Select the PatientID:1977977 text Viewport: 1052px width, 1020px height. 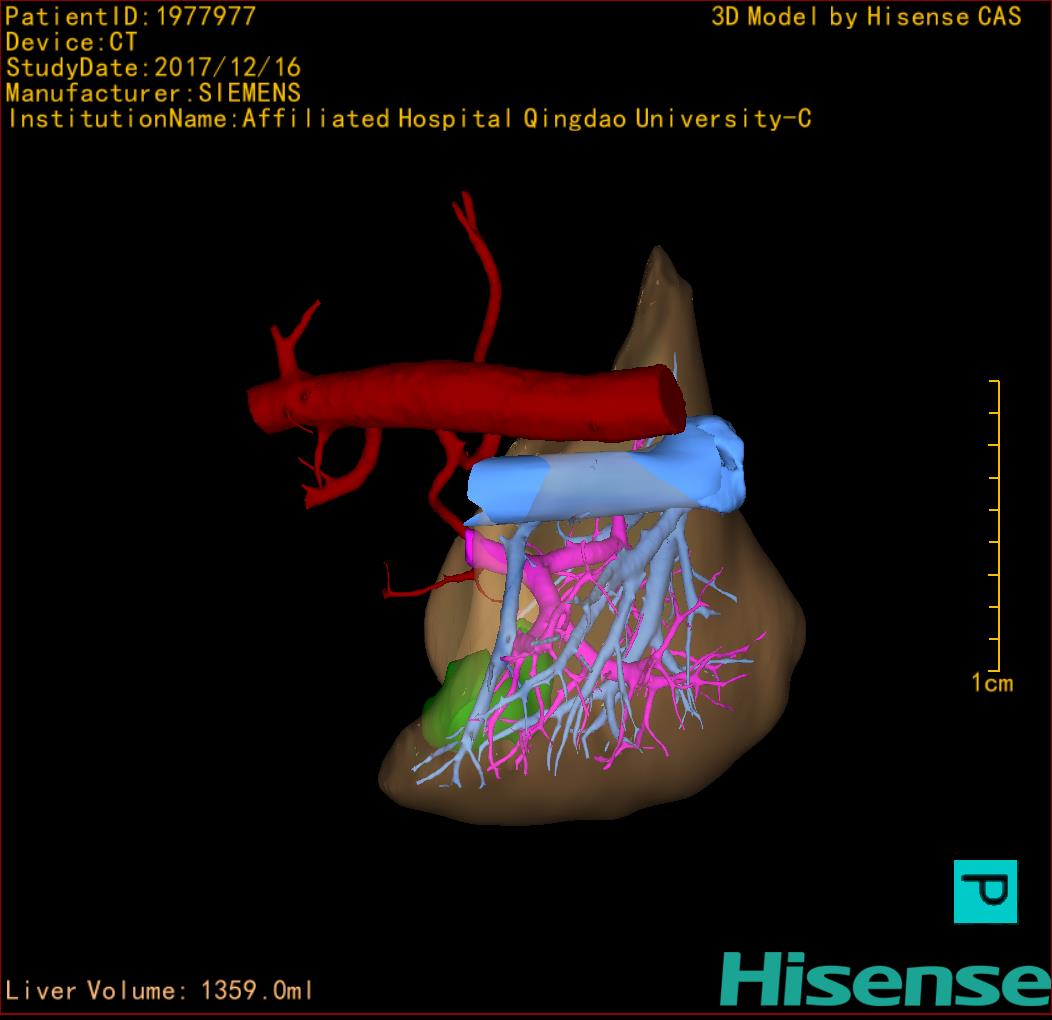tap(131, 16)
